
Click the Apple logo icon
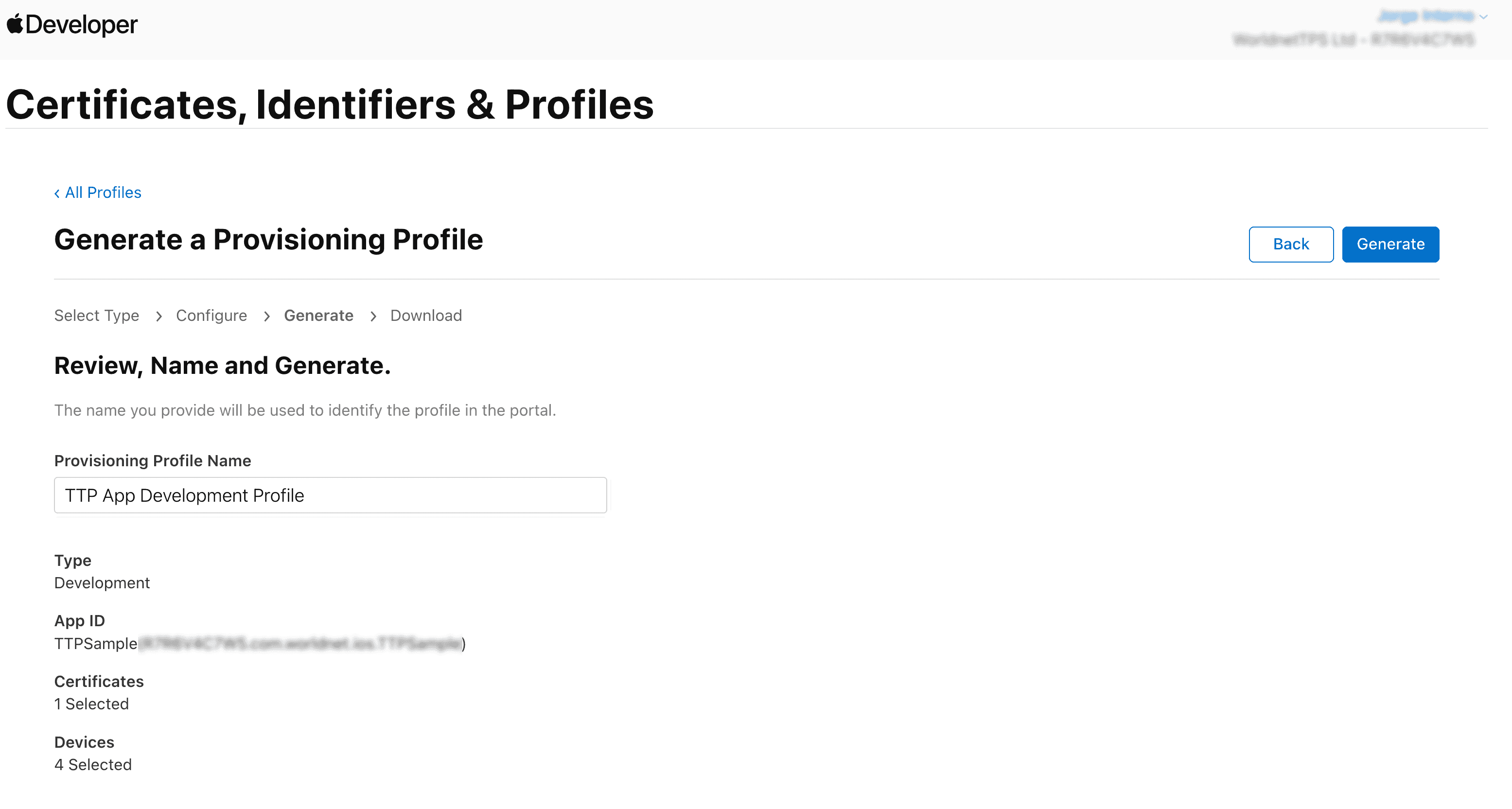(x=15, y=24)
